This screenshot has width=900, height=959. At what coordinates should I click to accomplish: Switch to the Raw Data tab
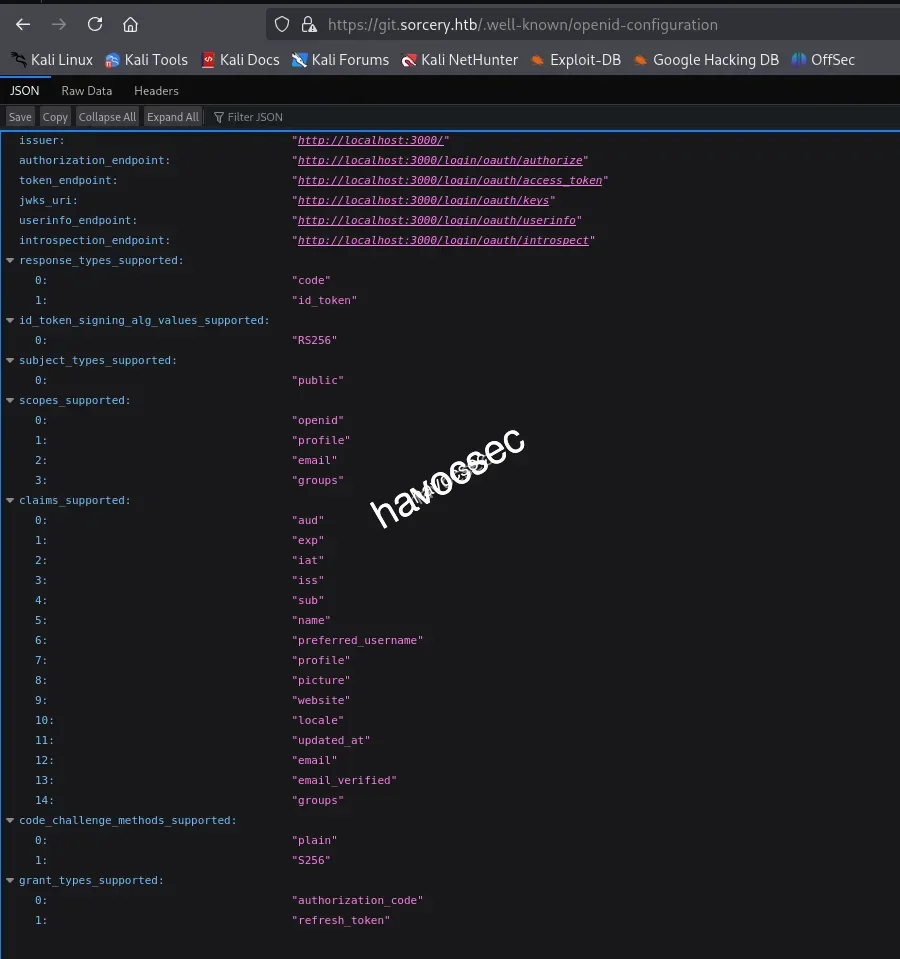click(x=86, y=90)
